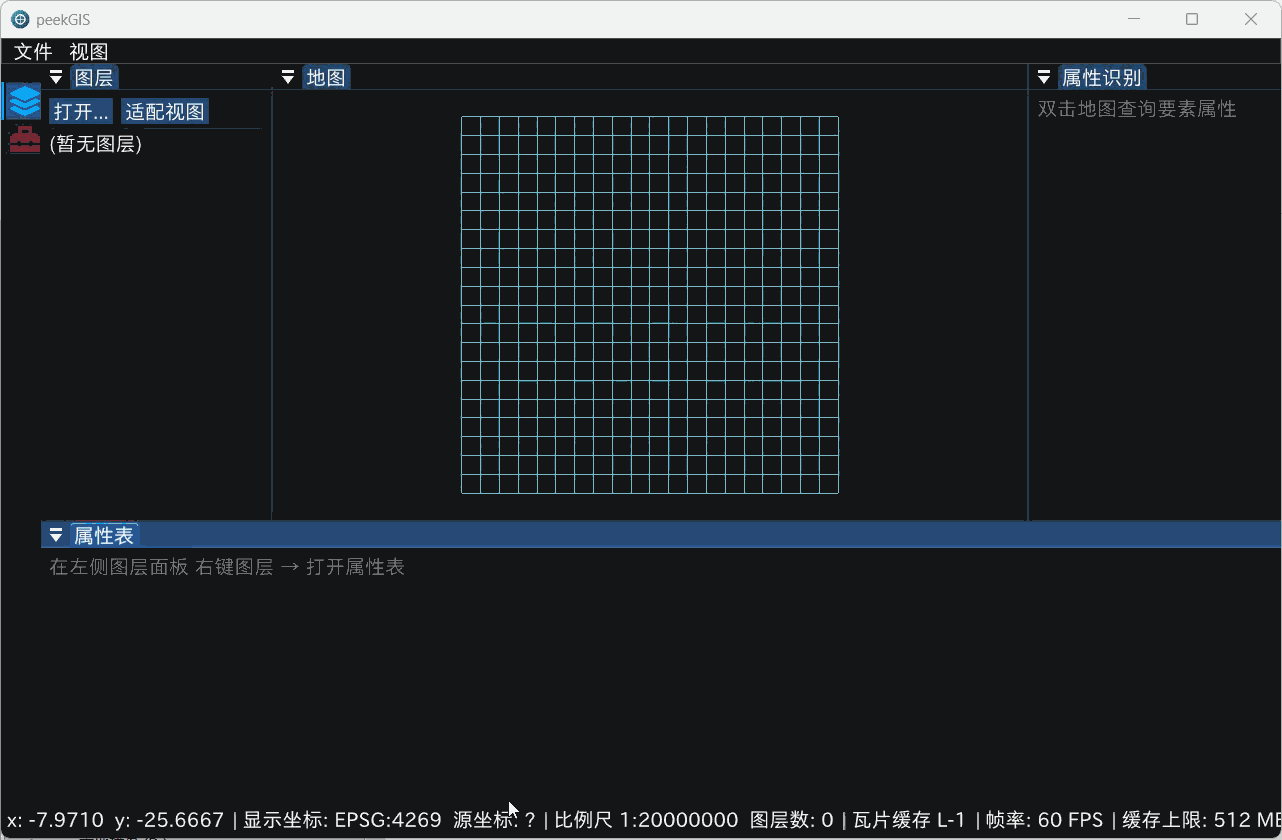This screenshot has height=840, width=1282.
Task: Collapse the 属性识别 panel triangle
Action: pyautogui.click(x=1044, y=77)
